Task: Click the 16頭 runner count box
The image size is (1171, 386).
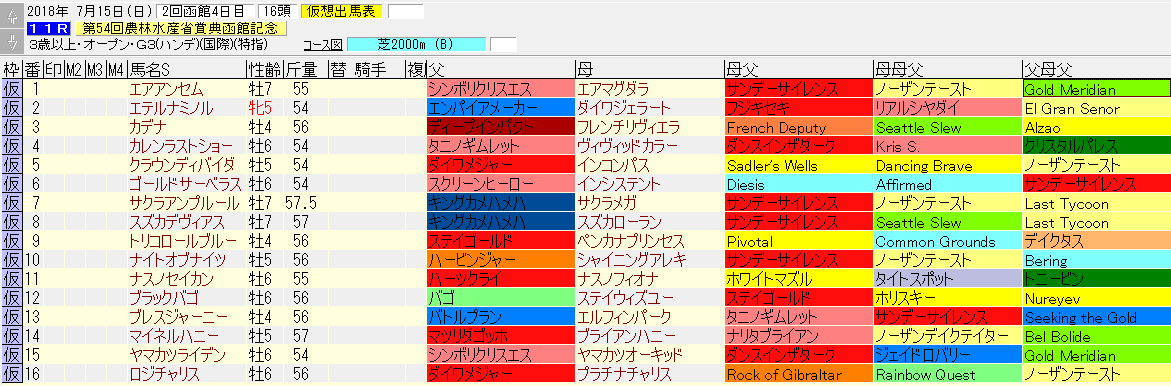Action: [277, 11]
